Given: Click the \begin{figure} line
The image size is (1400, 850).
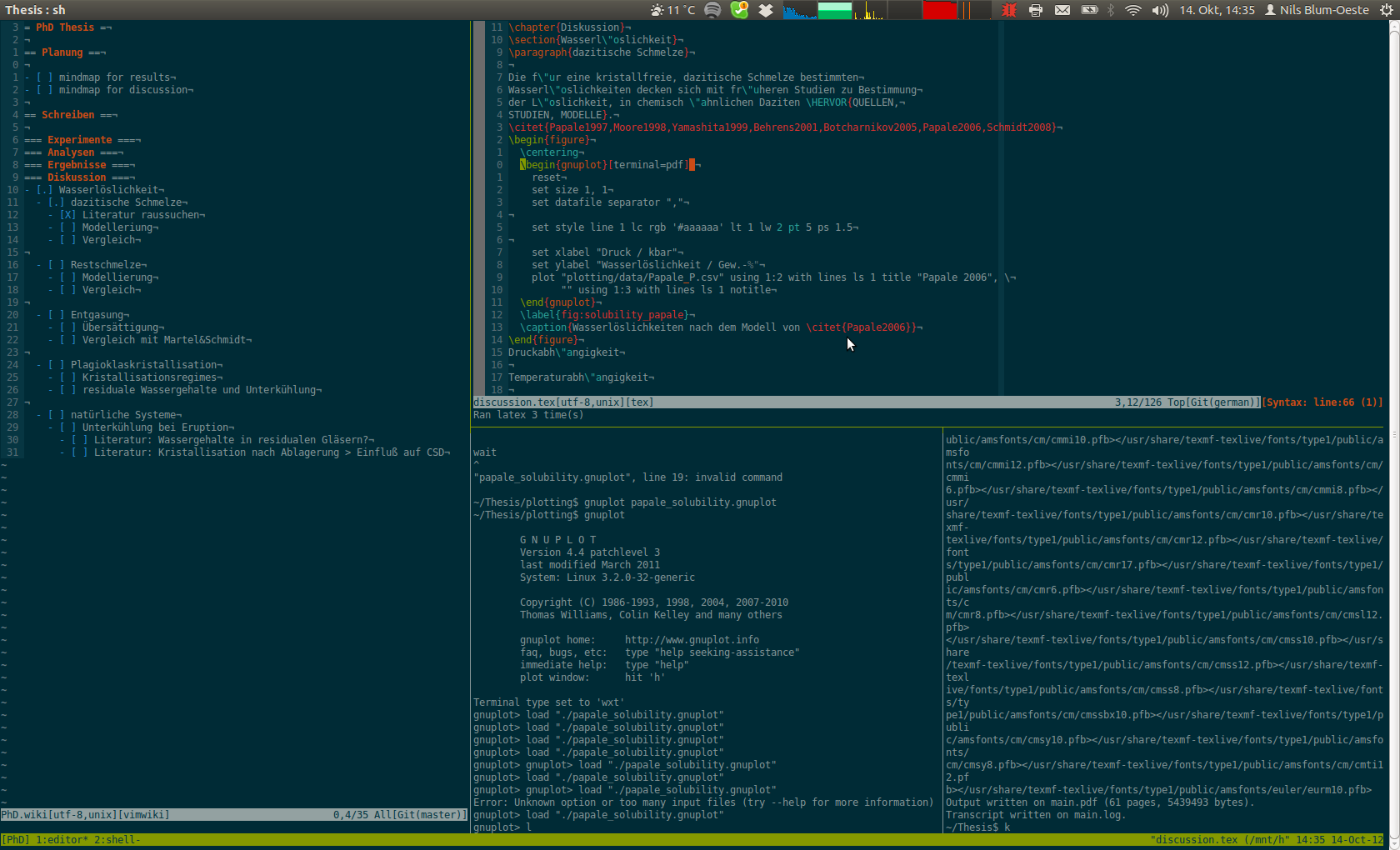Looking at the screenshot, I should tap(552, 140).
